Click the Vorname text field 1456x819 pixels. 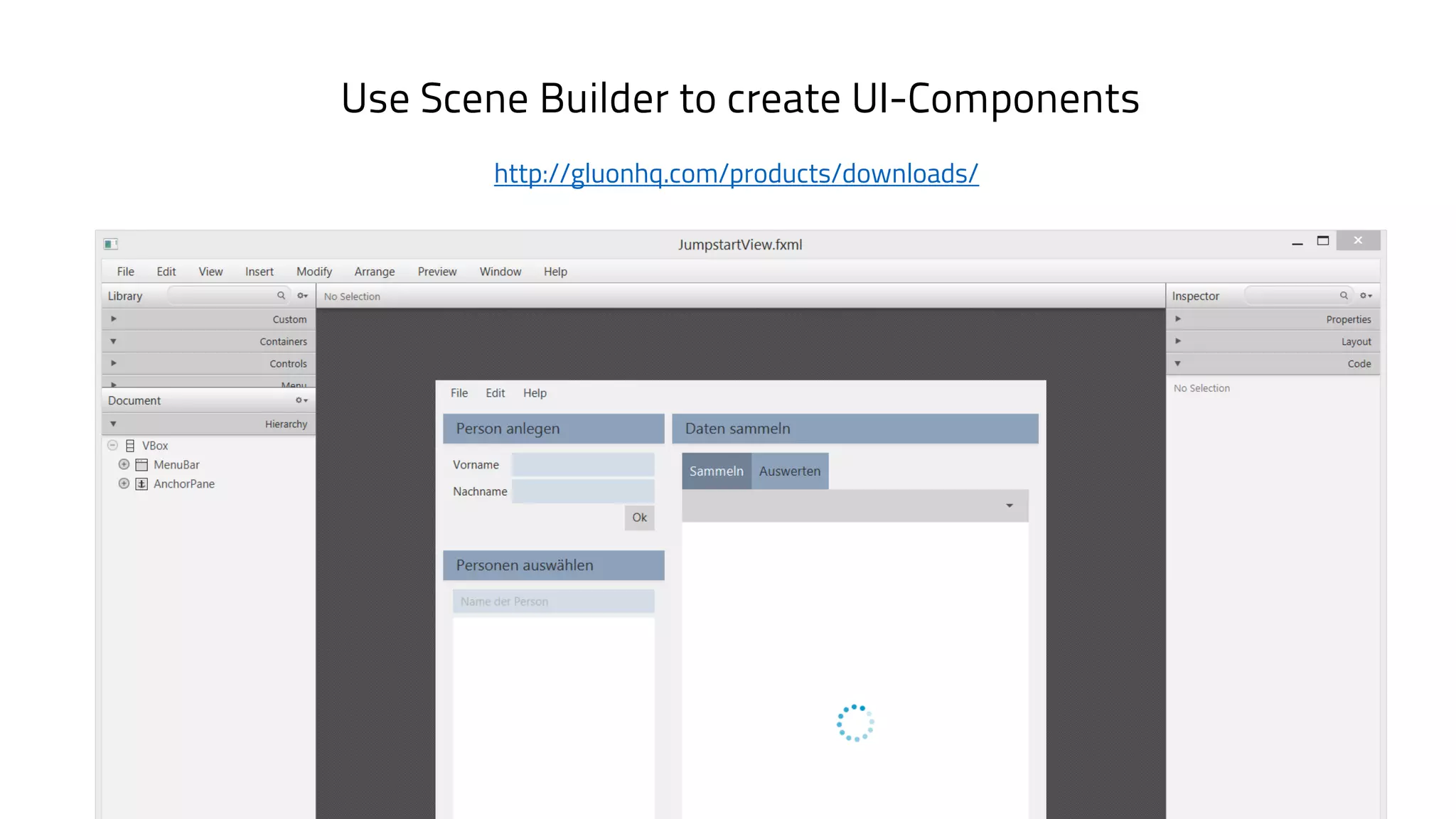point(582,465)
